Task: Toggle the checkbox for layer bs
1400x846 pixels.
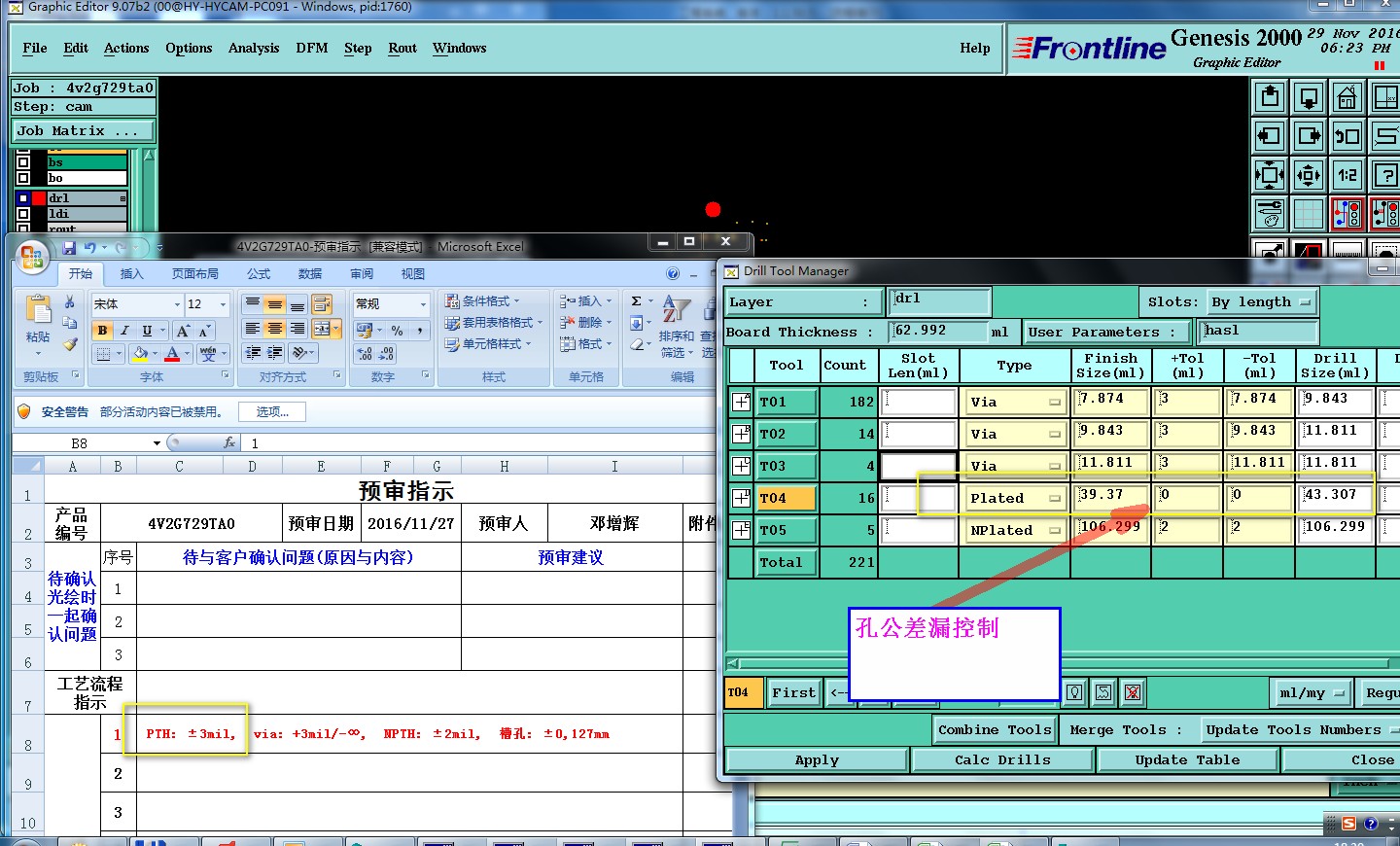Action: pyautogui.click(x=23, y=162)
